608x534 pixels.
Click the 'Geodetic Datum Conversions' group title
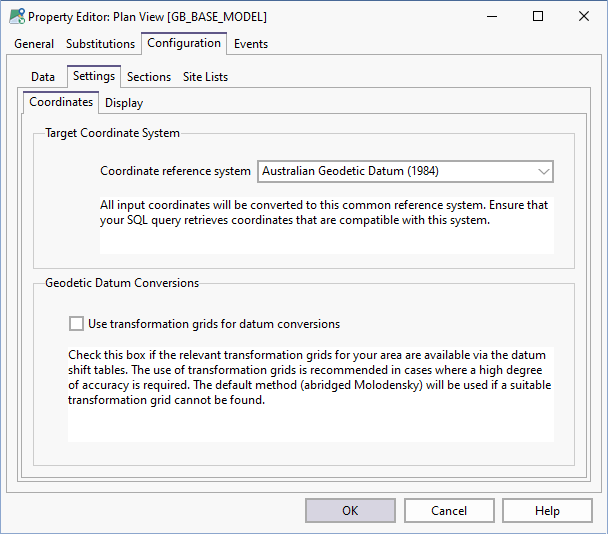pos(122,283)
